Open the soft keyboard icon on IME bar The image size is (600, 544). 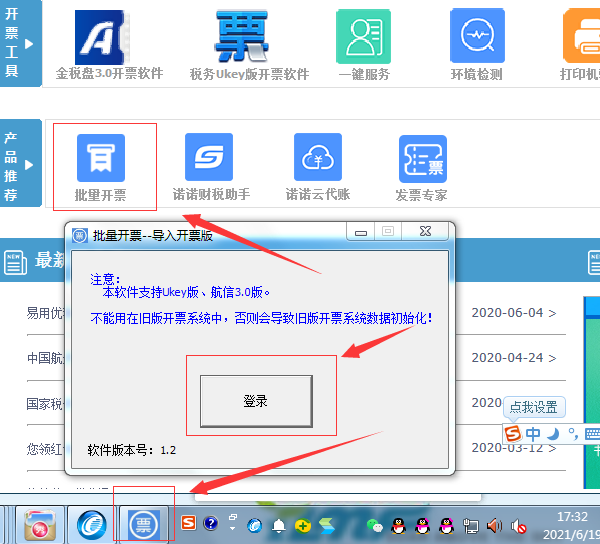[x=592, y=434]
